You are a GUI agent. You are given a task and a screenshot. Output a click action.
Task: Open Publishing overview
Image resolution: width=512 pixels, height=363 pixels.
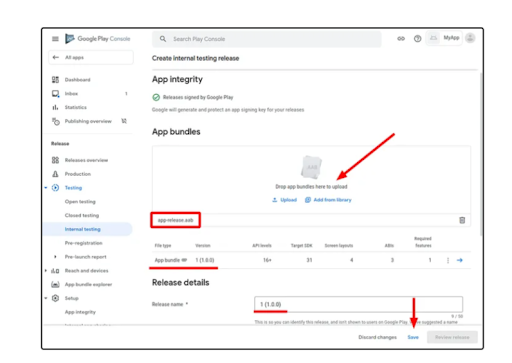[x=88, y=121]
